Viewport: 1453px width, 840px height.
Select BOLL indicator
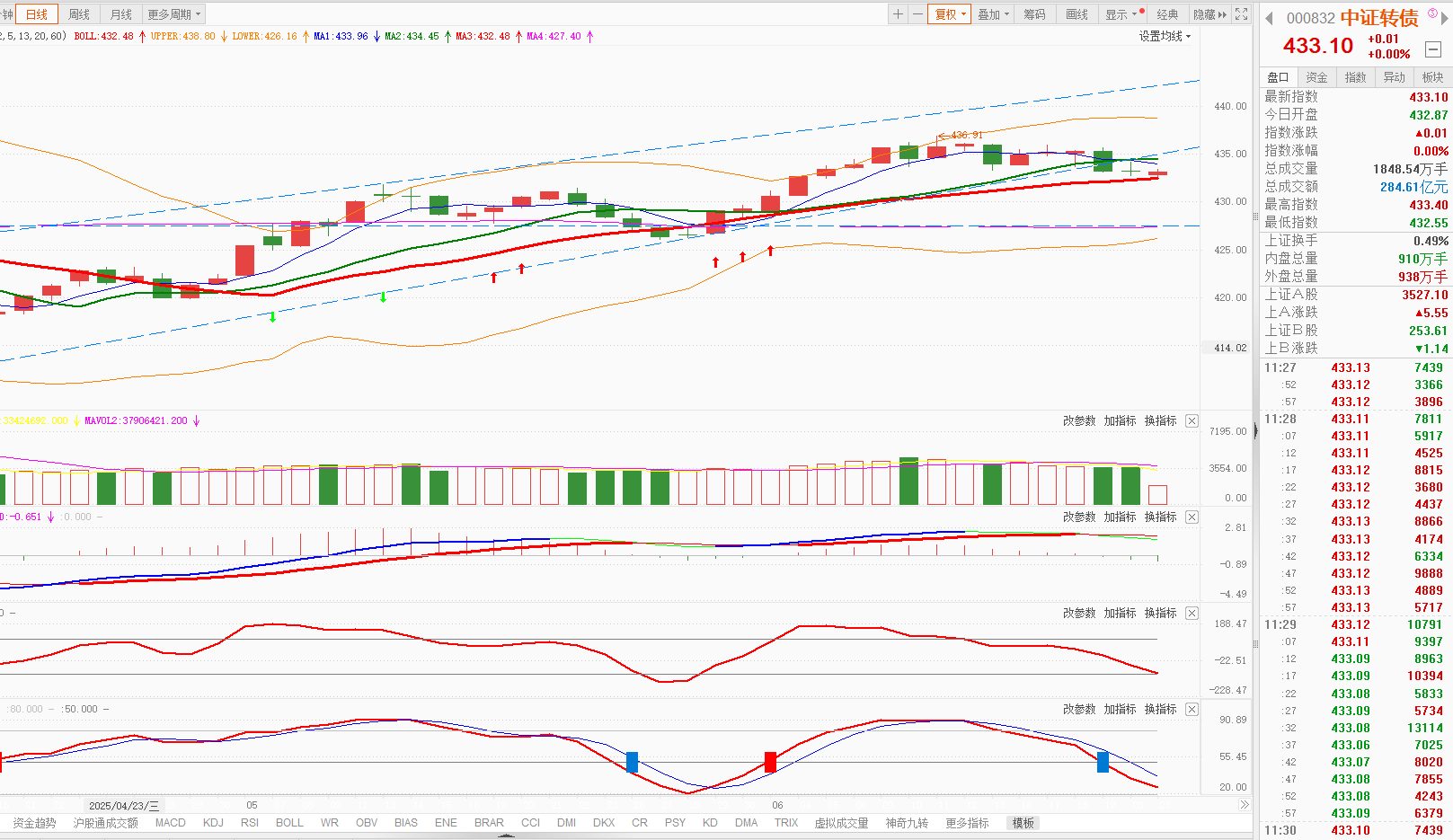tap(289, 823)
